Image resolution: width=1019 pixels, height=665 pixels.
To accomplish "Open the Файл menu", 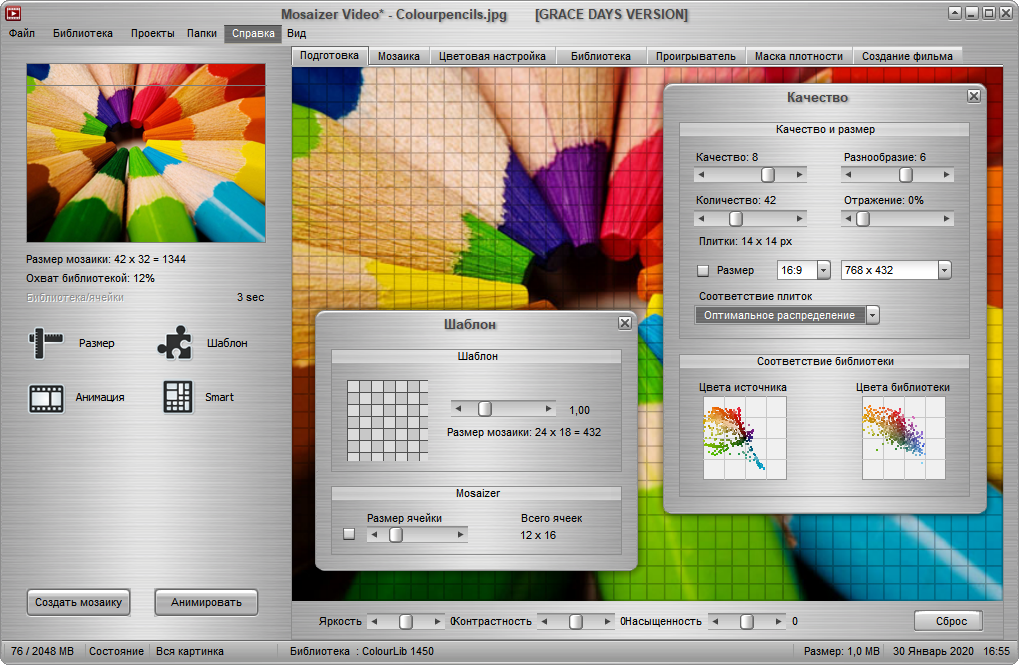I will click(22, 33).
